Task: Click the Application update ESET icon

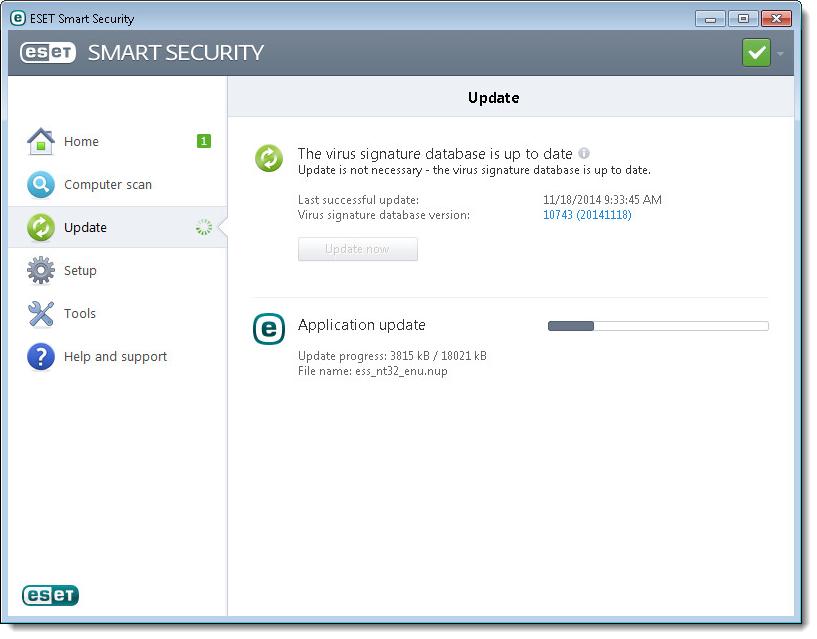Action: tap(269, 329)
